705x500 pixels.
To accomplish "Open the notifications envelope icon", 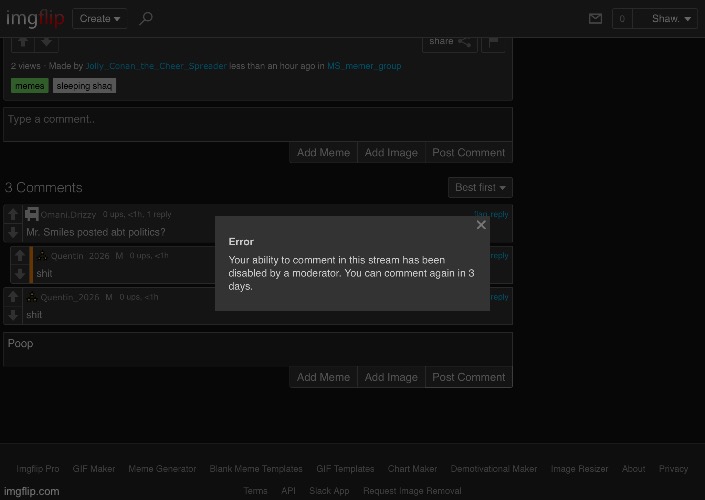I will point(596,18).
